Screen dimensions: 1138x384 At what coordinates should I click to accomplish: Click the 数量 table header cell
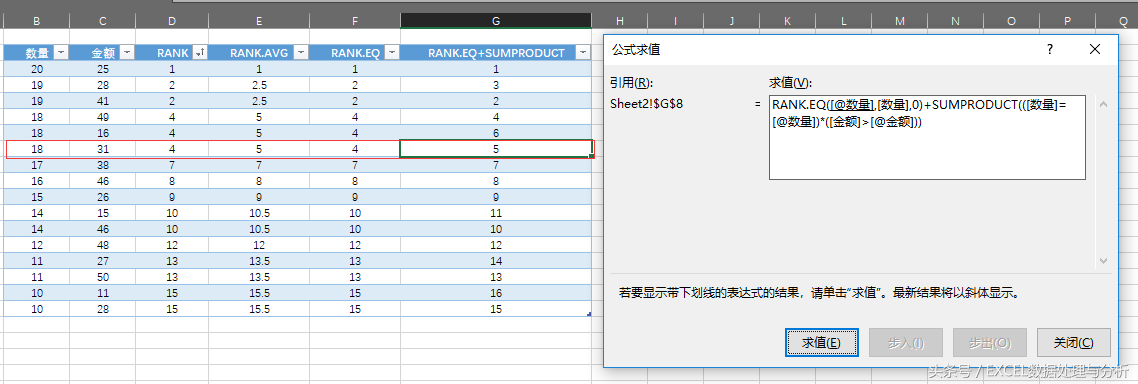[x=36, y=53]
